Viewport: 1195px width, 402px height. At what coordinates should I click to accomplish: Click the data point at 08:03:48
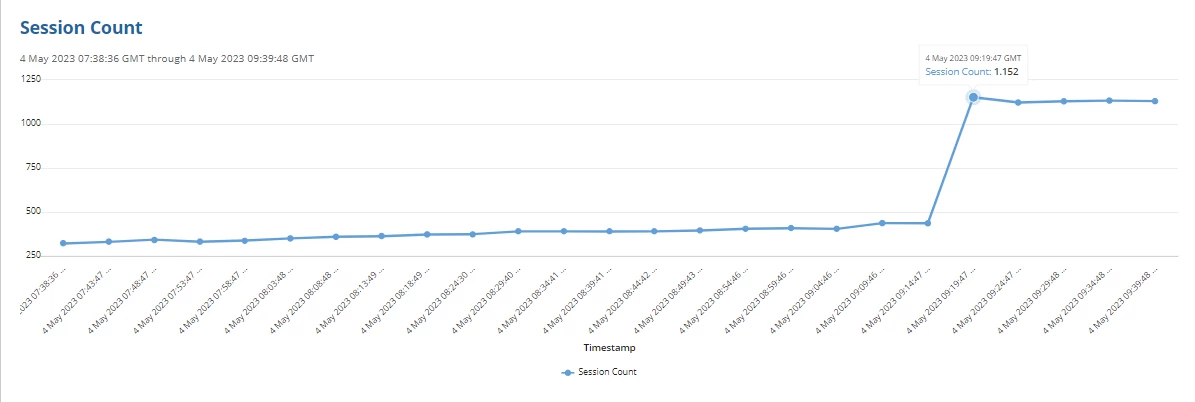290,238
